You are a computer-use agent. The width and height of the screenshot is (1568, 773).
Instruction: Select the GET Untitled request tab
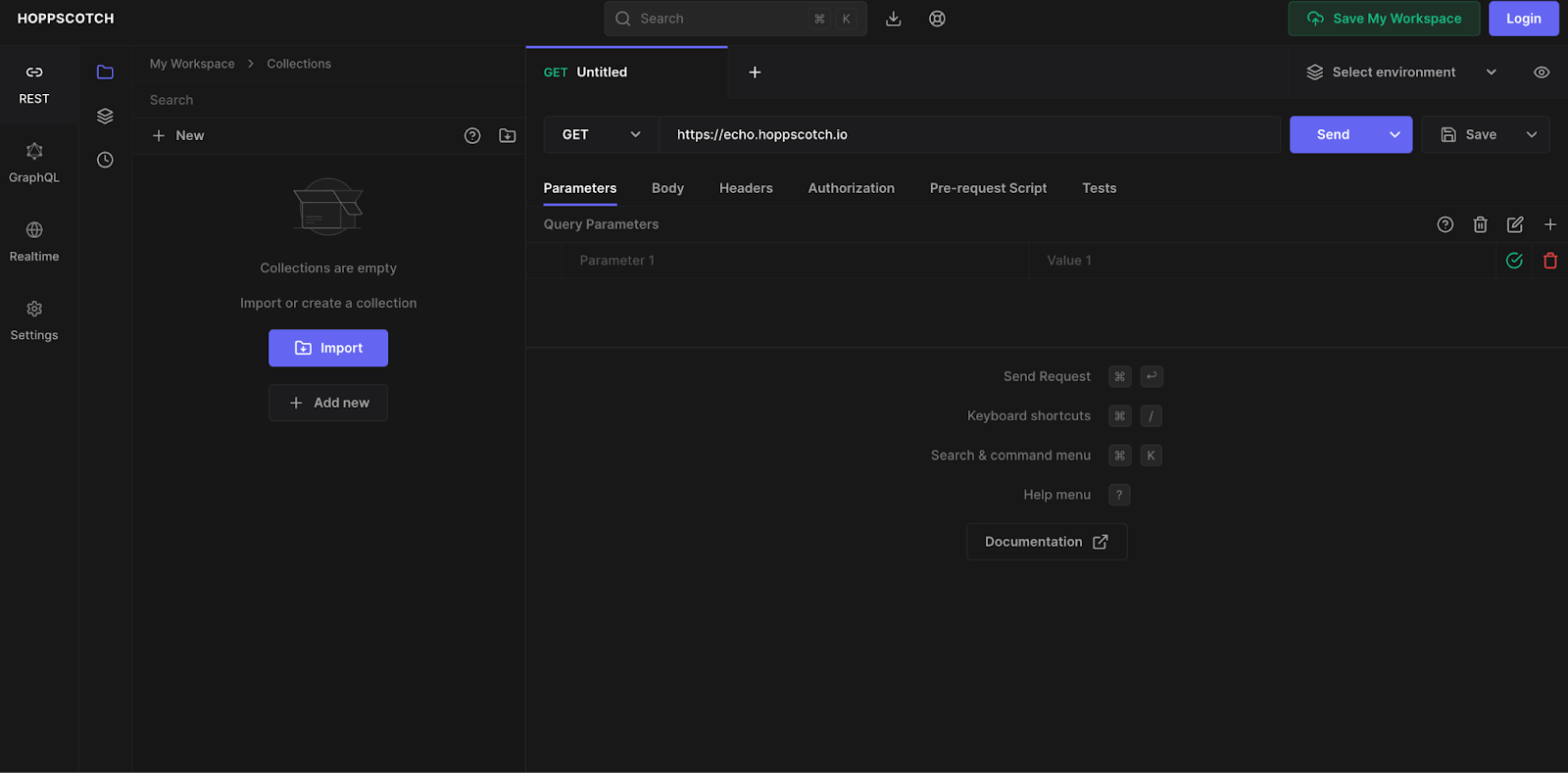point(627,72)
